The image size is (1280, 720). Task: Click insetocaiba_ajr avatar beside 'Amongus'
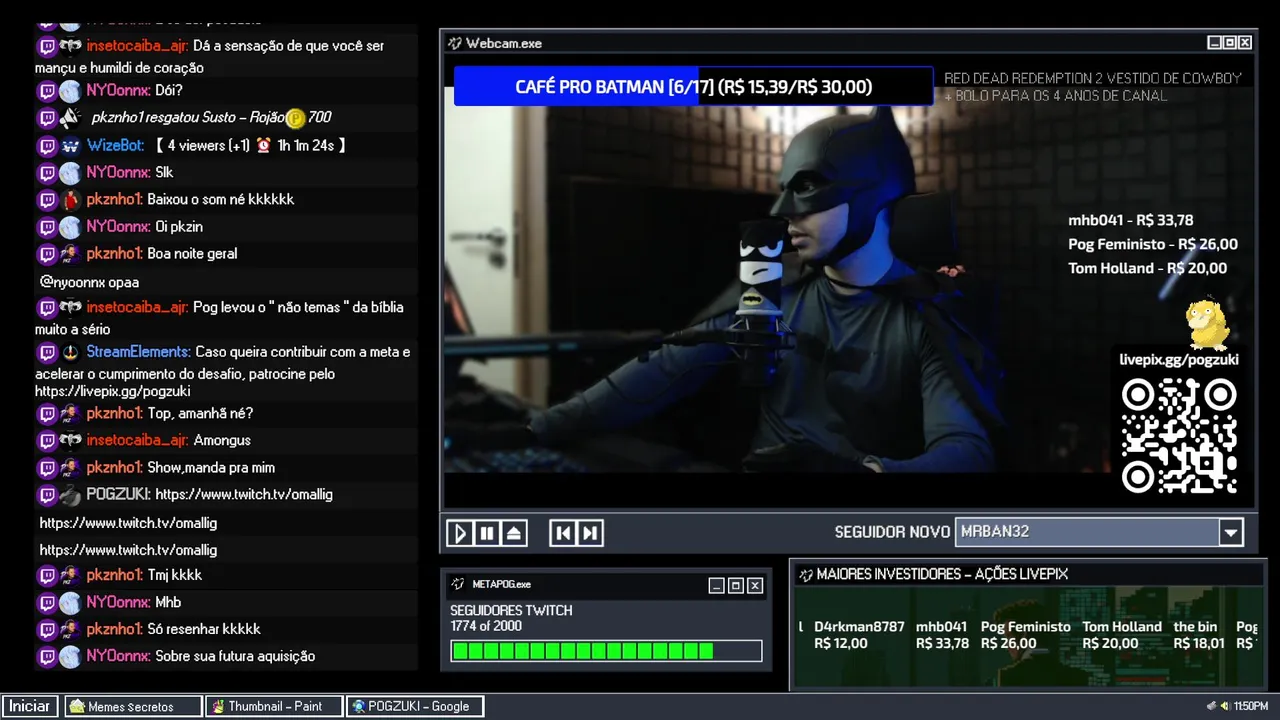(x=70, y=440)
